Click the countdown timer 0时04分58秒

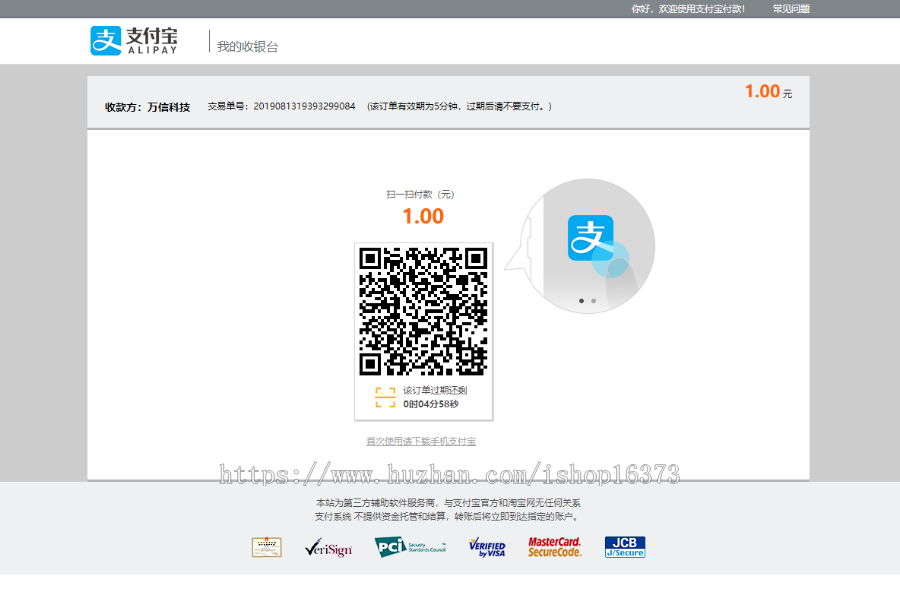pyautogui.click(x=430, y=404)
